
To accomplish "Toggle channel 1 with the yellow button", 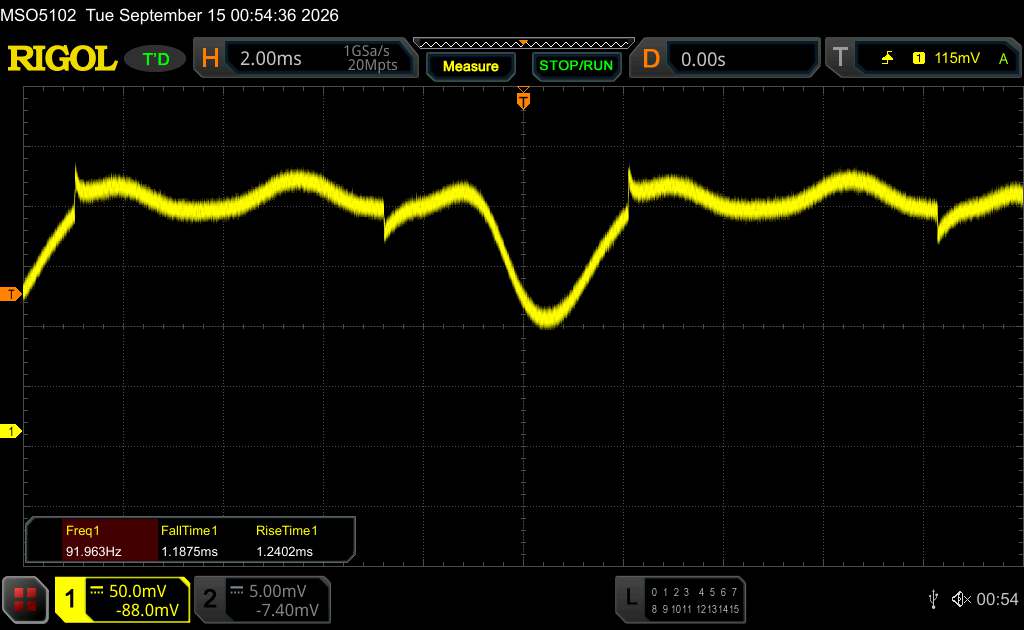I will (122, 600).
